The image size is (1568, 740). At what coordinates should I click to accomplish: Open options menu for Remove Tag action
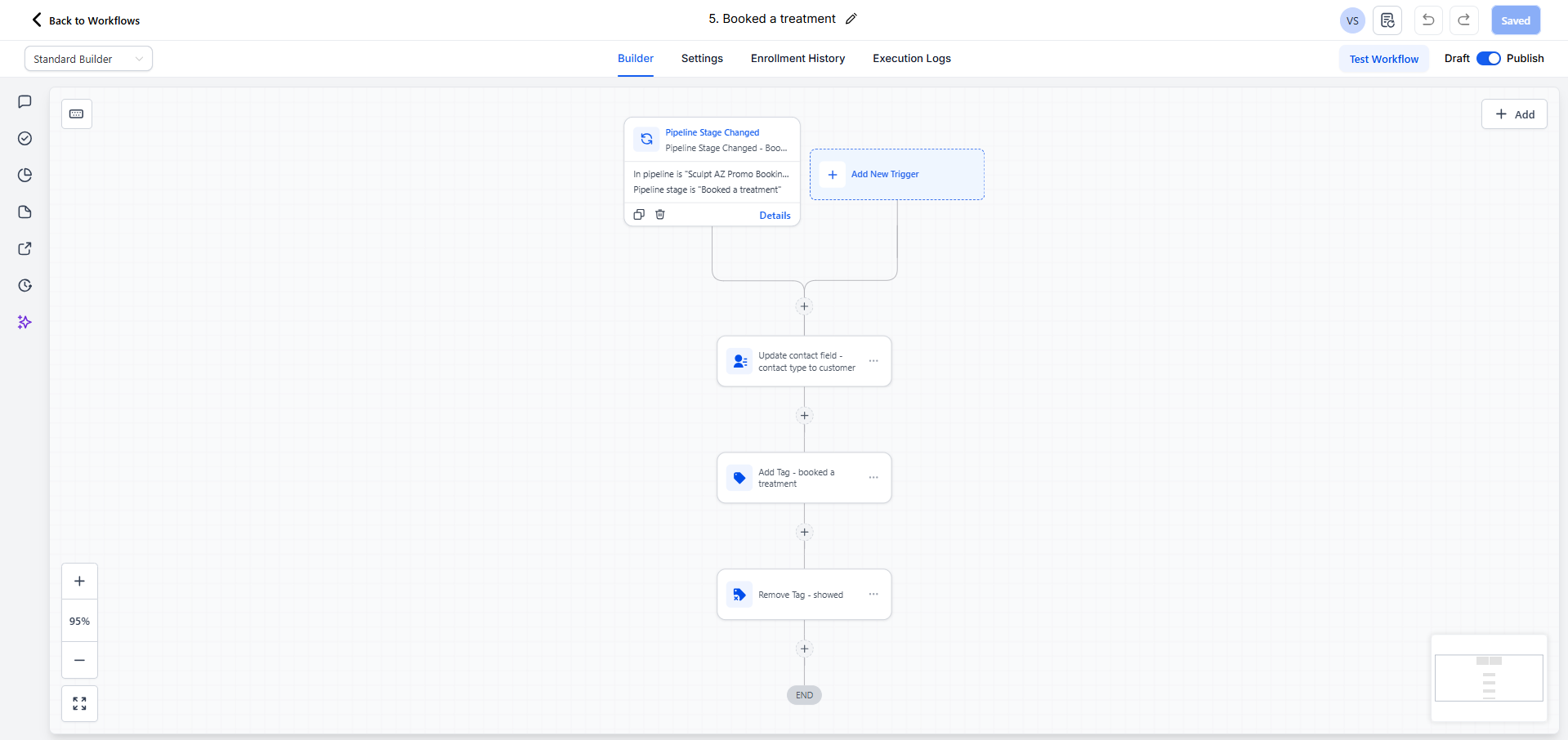pyautogui.click(x=873, y=595)
